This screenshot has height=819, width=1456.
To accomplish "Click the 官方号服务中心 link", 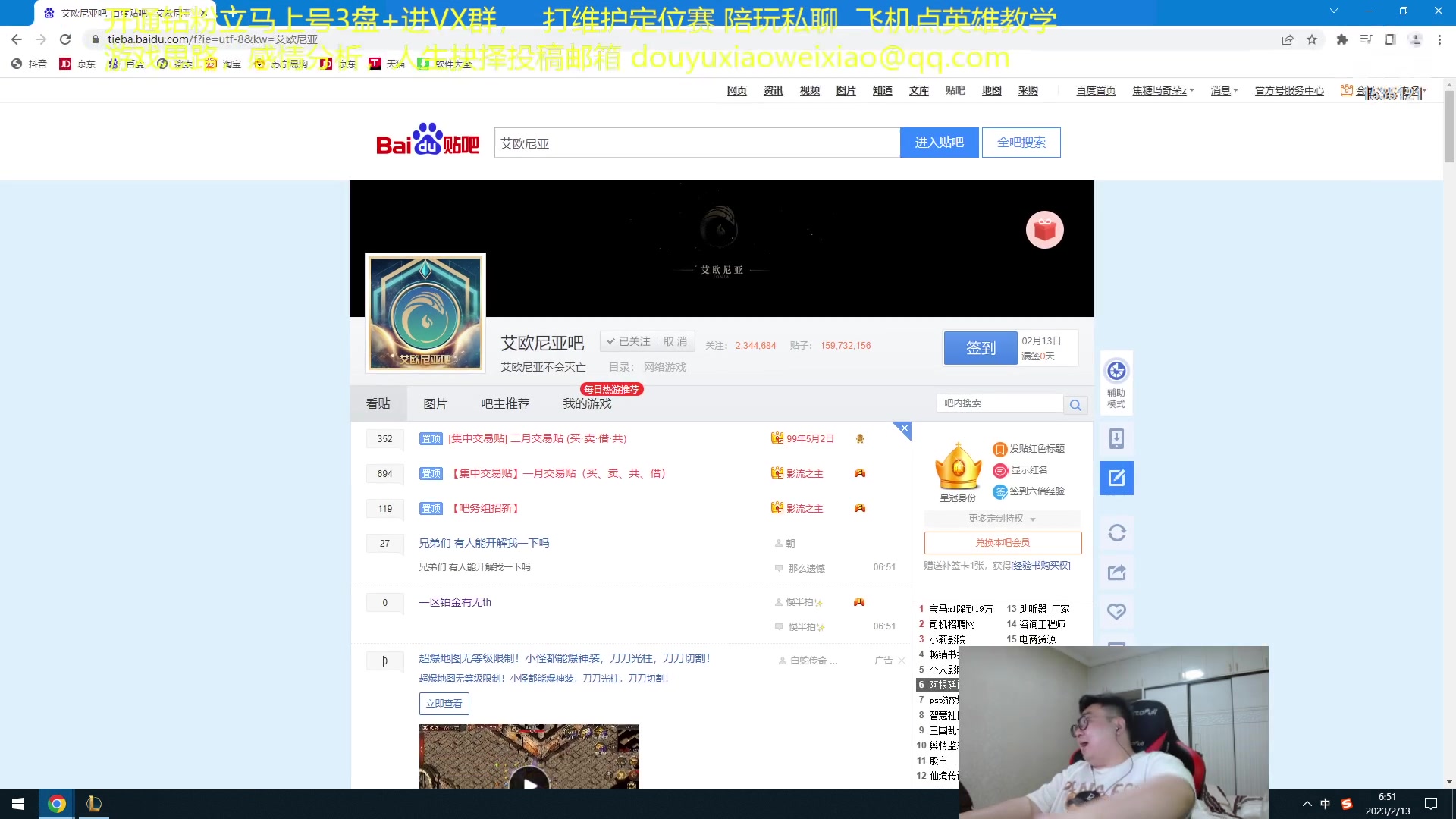I will (x=1289, y=91).
